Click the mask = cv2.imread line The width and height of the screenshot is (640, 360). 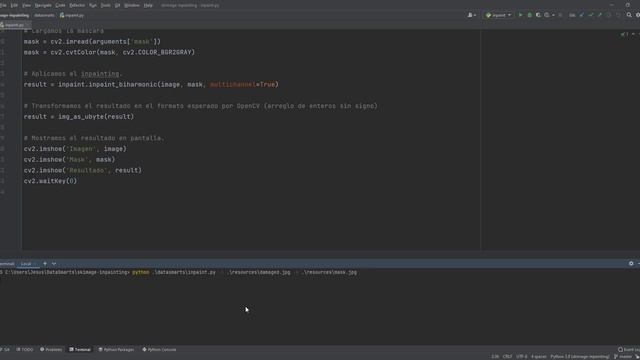pyautogui.click(x=92, y=42)
